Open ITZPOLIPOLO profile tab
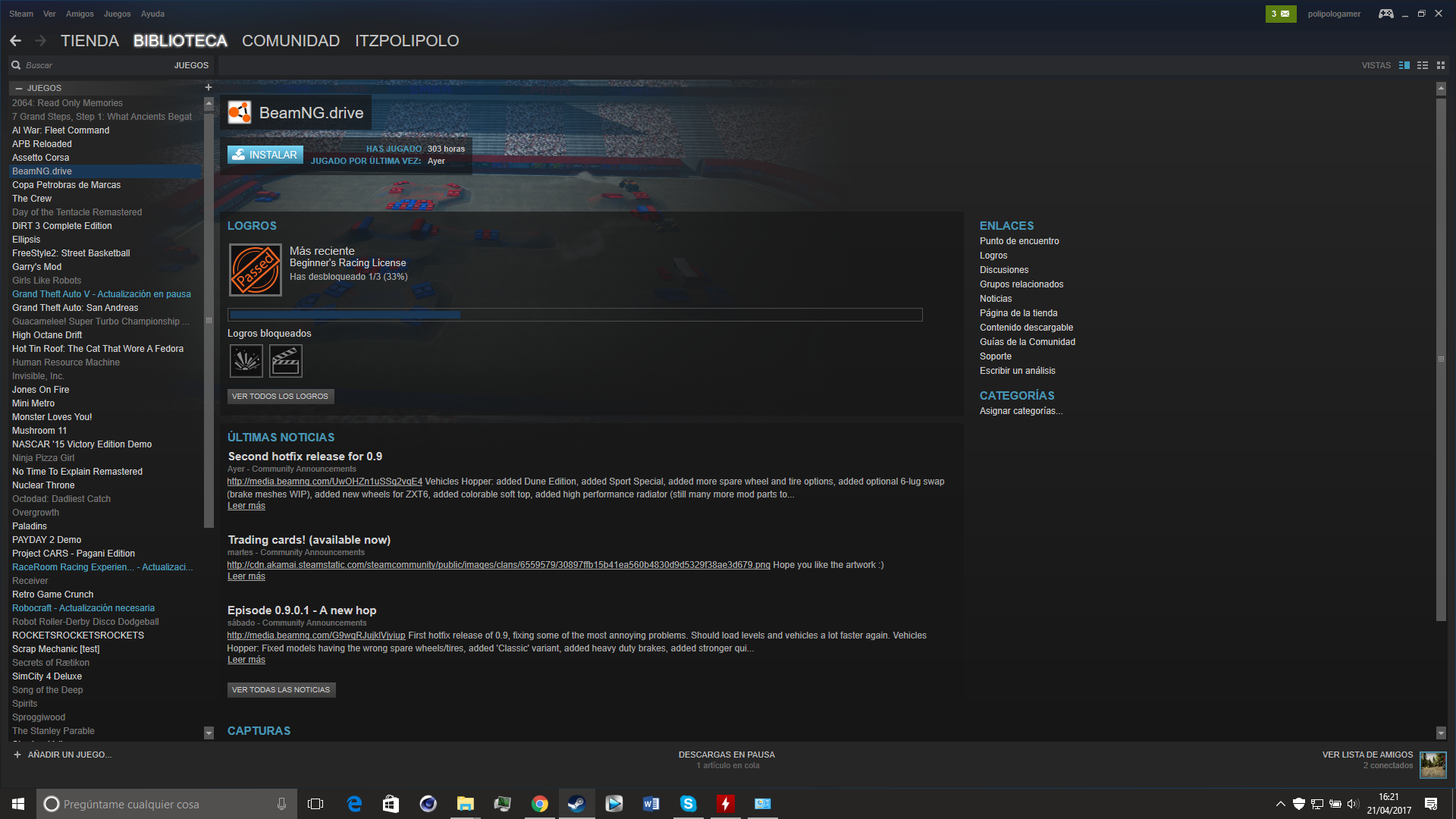 (407, 41)
